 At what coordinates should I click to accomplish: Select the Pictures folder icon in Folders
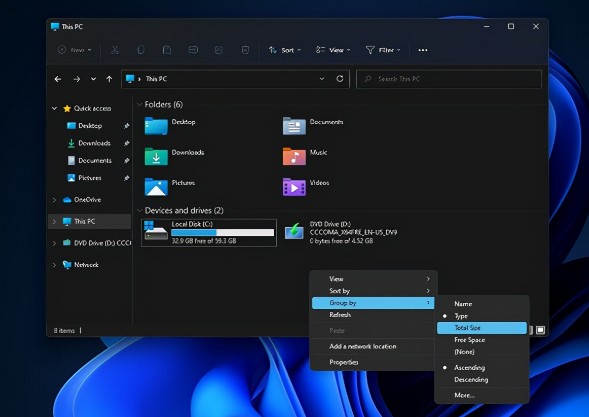click(x=156, y=186)
